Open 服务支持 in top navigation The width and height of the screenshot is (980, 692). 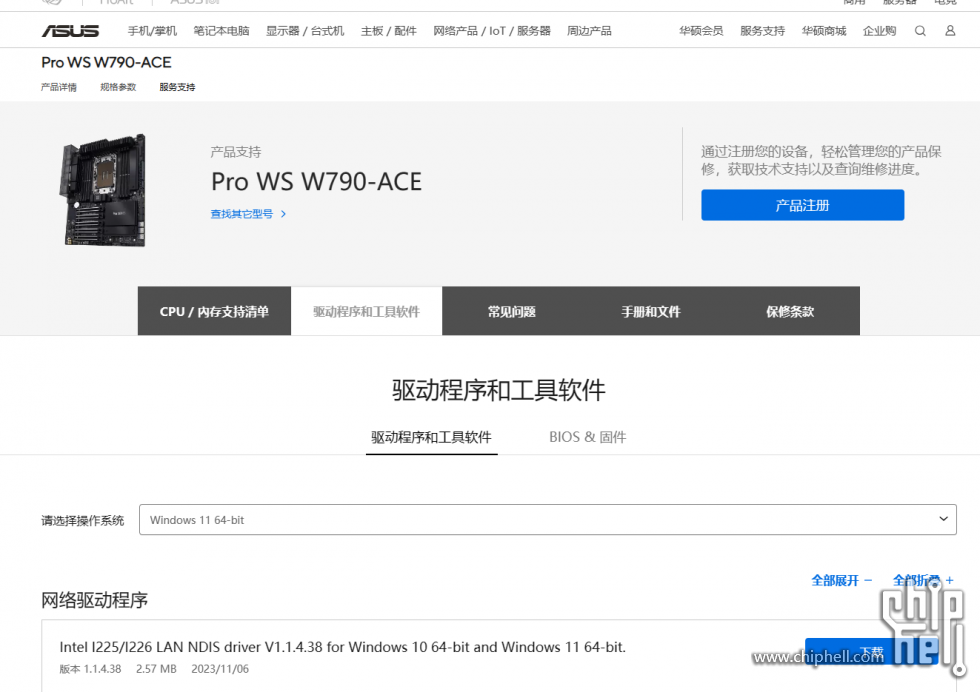762,31
